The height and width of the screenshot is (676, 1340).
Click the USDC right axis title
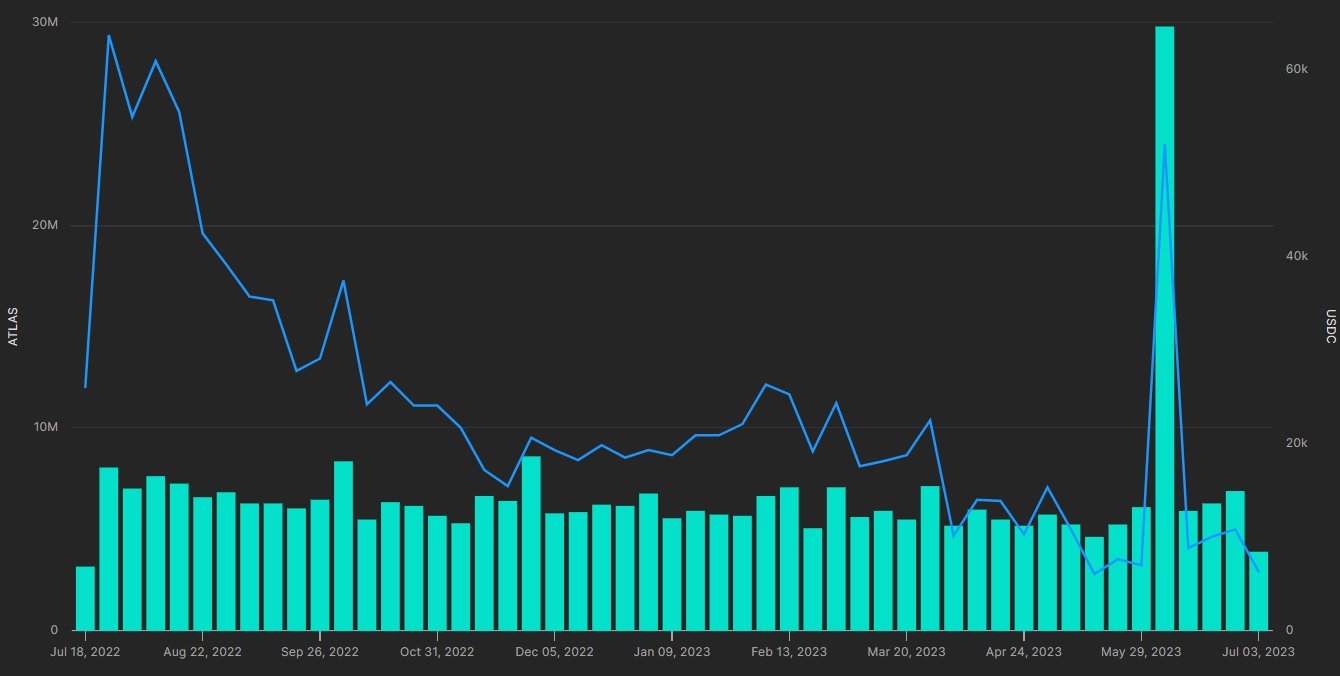(1330, 326)
